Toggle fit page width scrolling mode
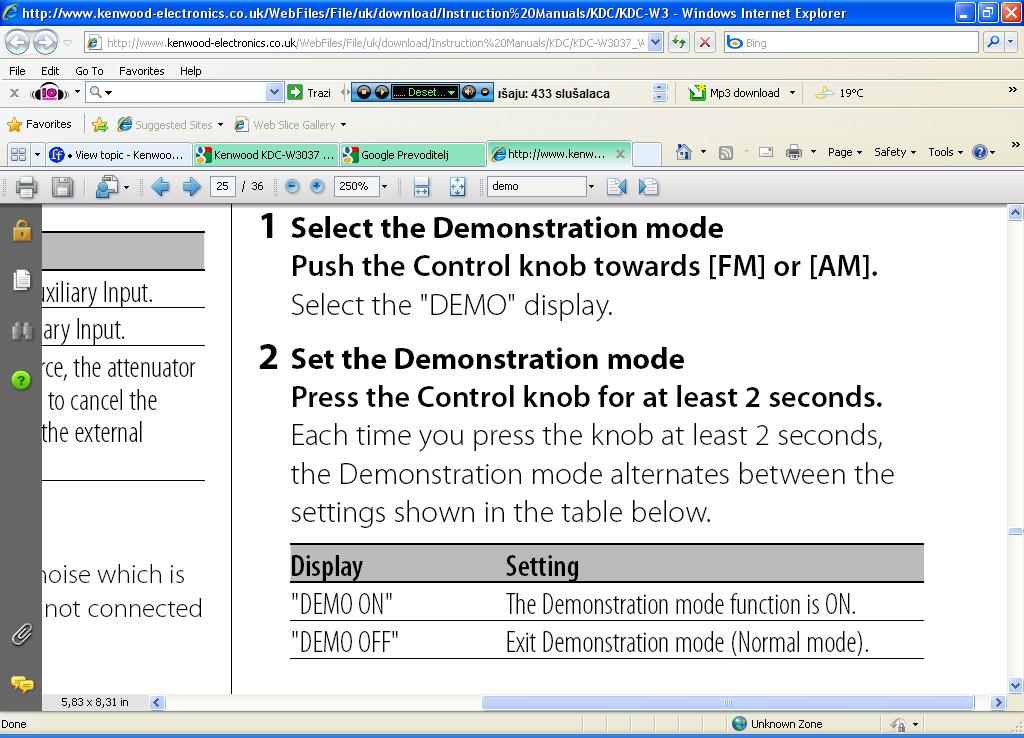The image size is (1024, 738). tap(421, 186)
